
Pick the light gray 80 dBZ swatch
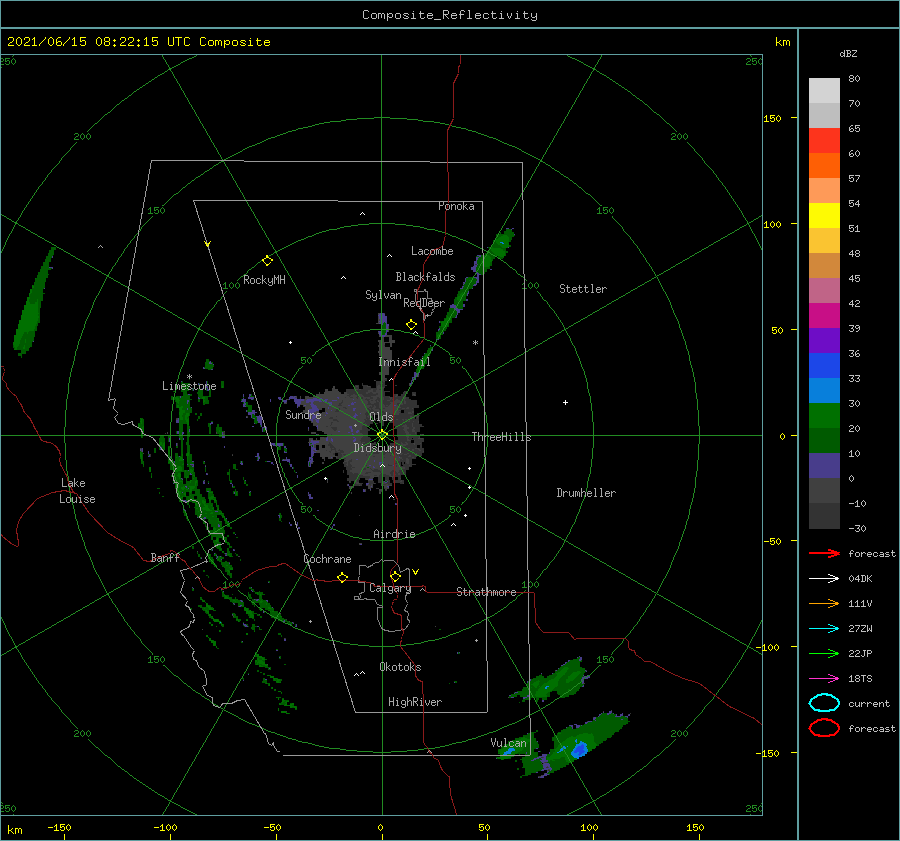tap(824, 91)
